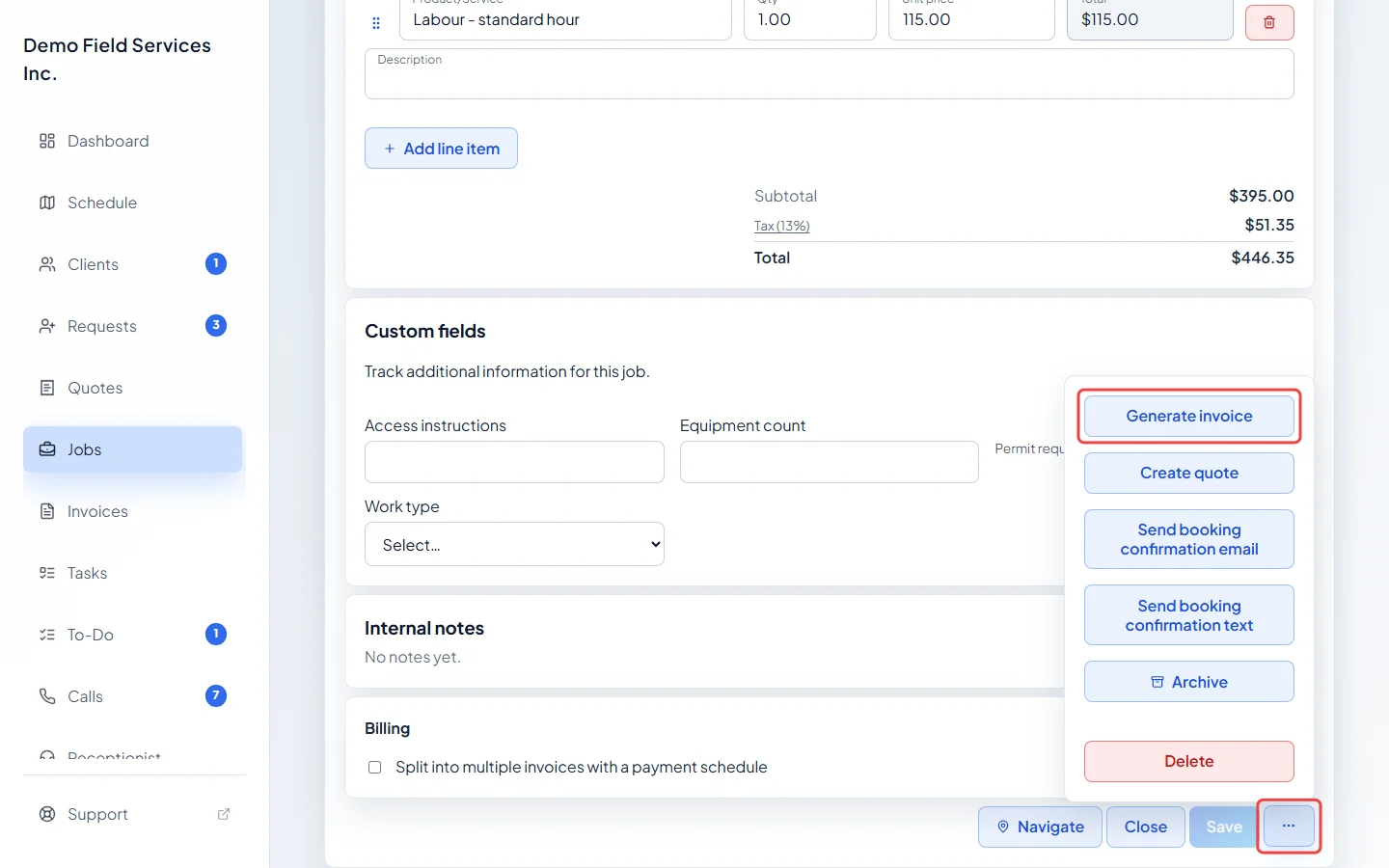Open Dashboard from sidebar icon
Viewport: 1389px width, 868px height.
(47, 141)
